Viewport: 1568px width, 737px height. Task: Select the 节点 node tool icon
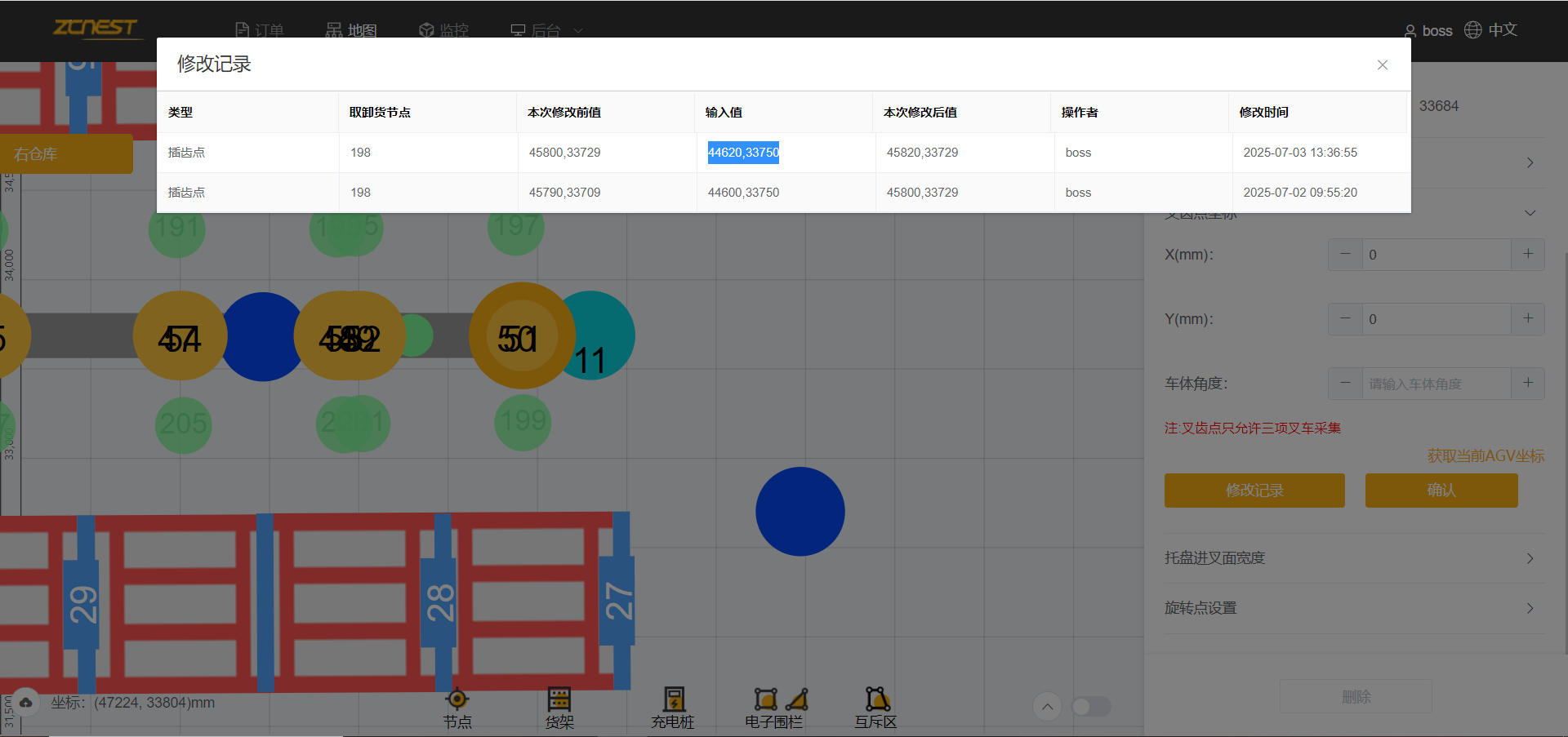(457, 699)
